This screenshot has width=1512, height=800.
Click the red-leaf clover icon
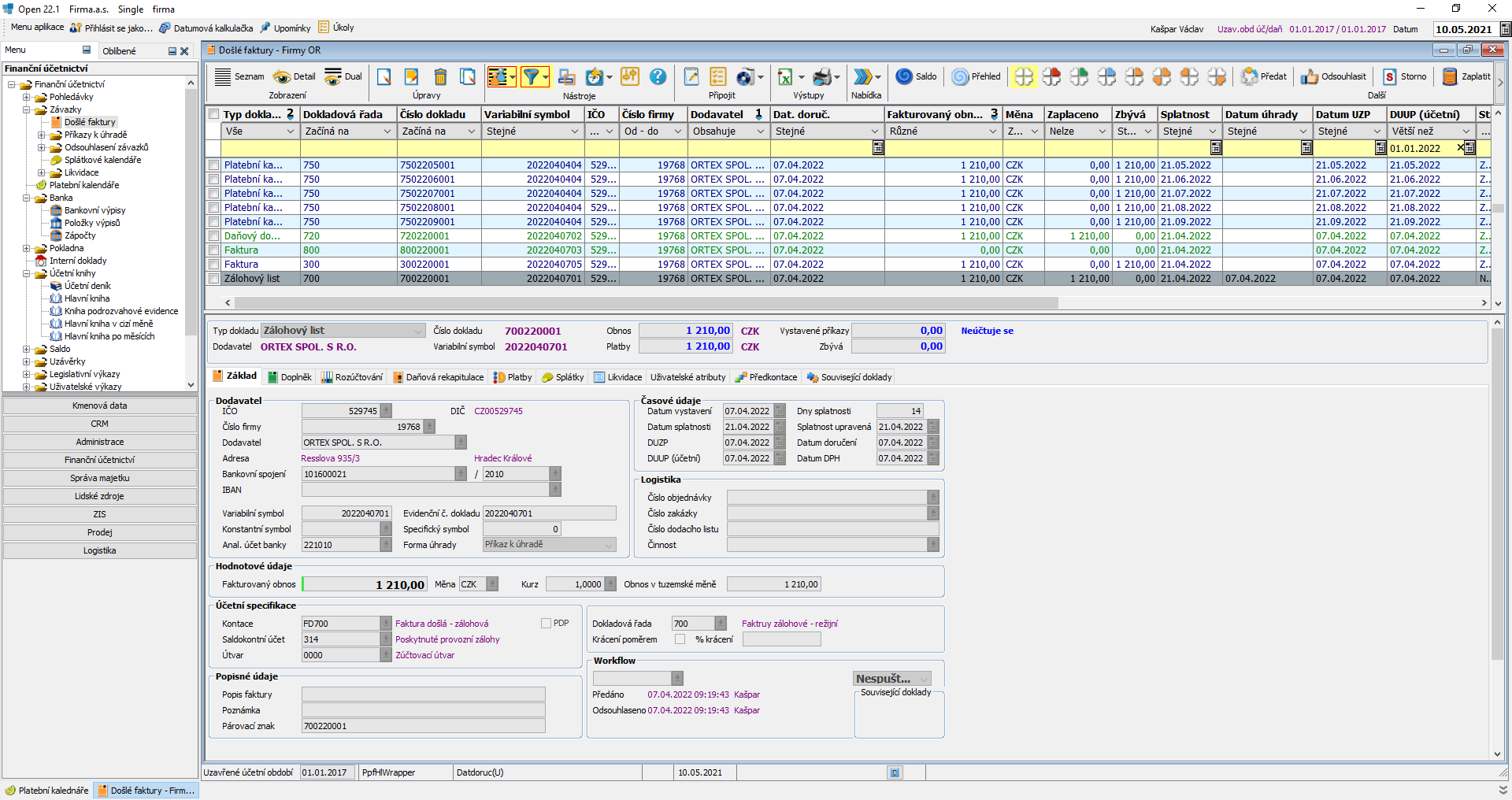pos(1051,76)
